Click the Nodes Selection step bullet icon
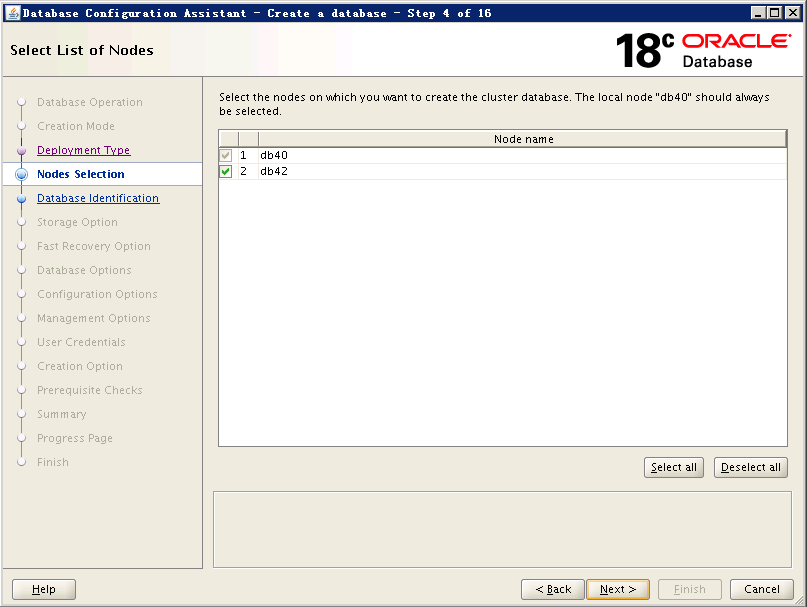 (21, 175)
